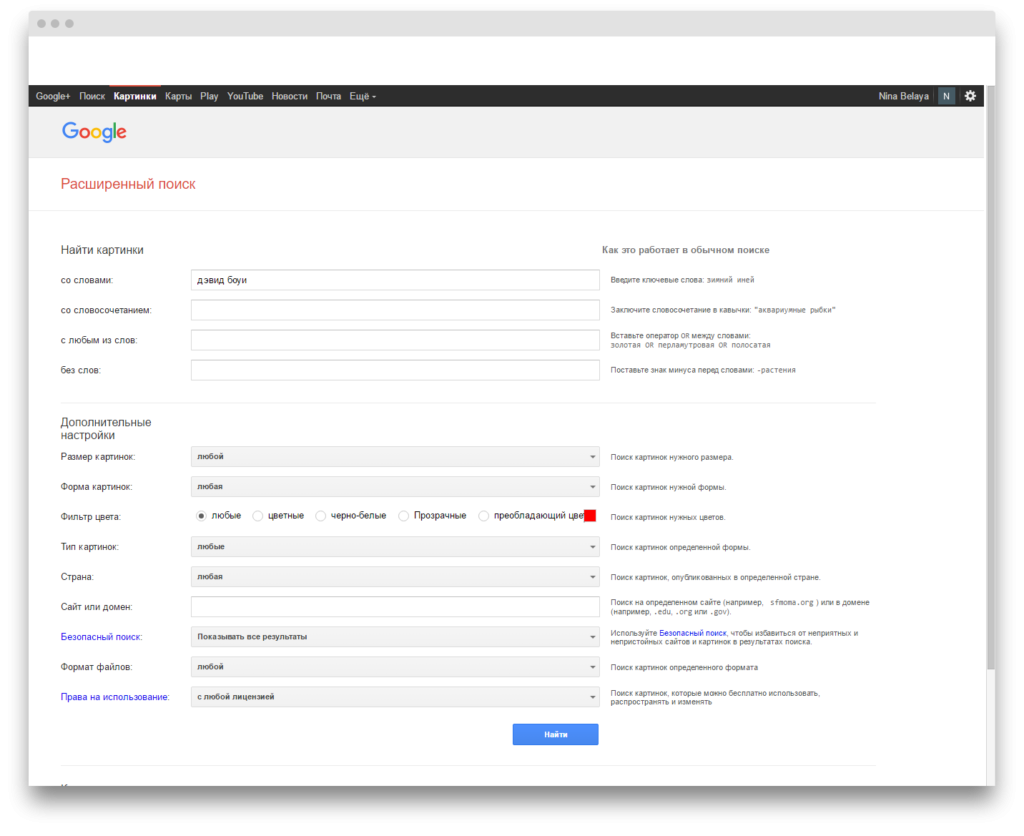Click the 'Поиск картинок нужного размера.' hint
The width and height of the screenshot is (1024, 836).
(671, 457)
